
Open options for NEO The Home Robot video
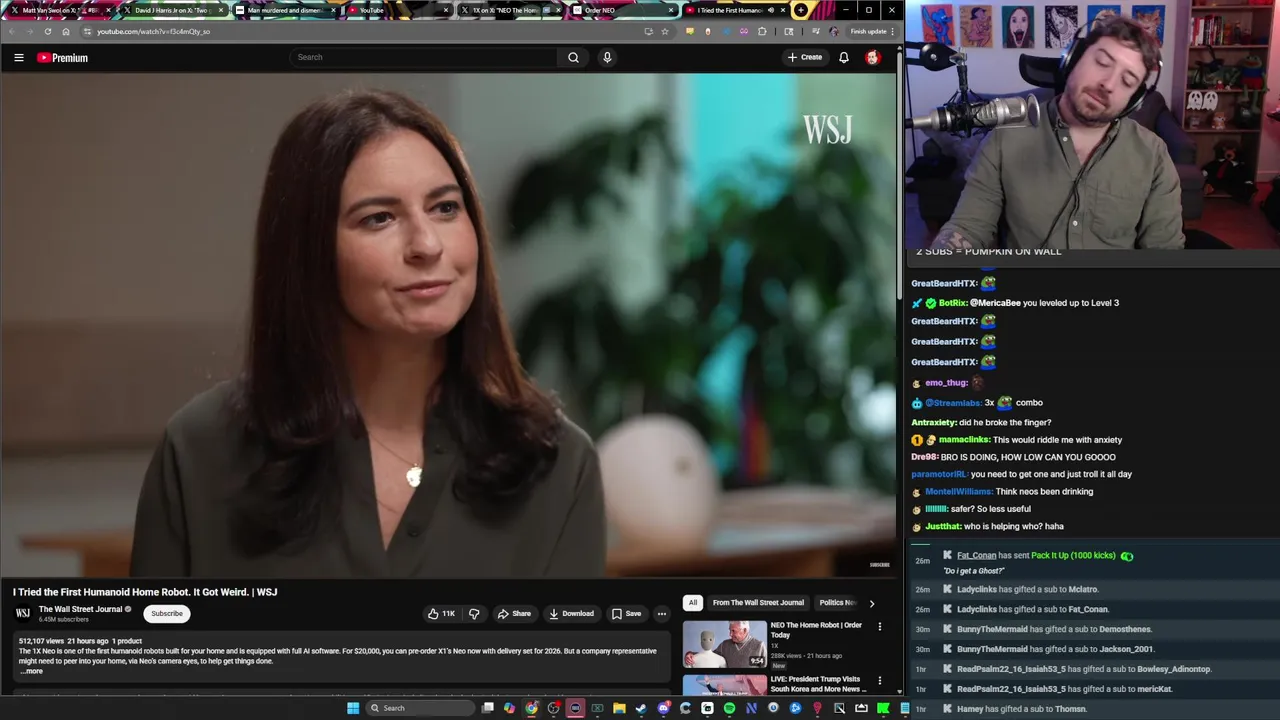(880, 627)
